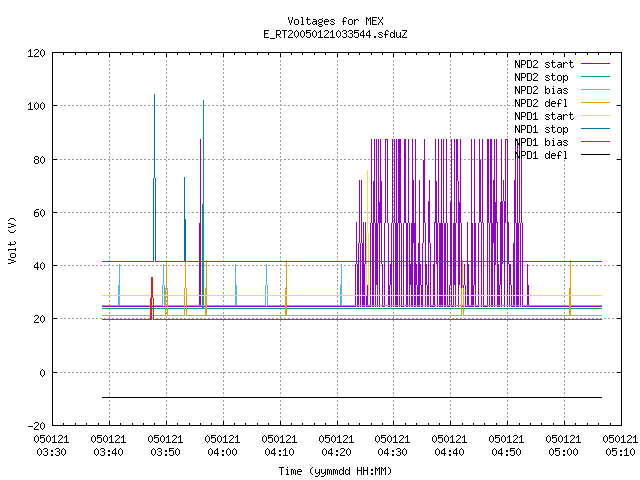Click the x-axis tick label 050121 04:00

[x=222, y=446]
